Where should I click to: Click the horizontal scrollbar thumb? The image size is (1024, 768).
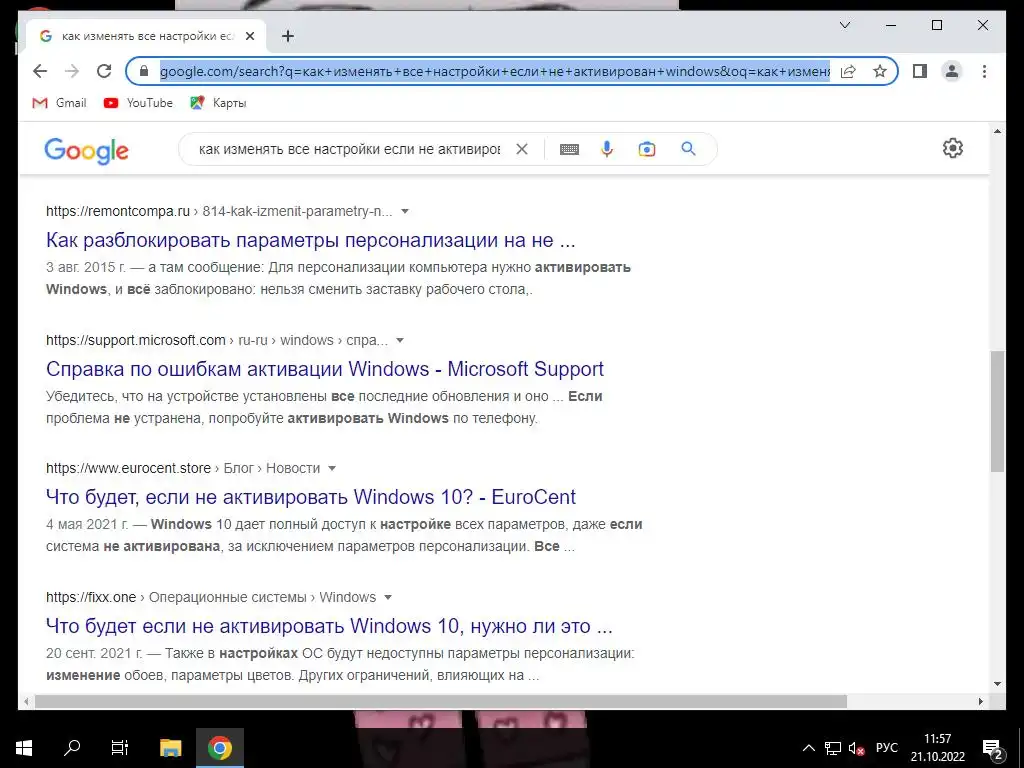[441, 701]
